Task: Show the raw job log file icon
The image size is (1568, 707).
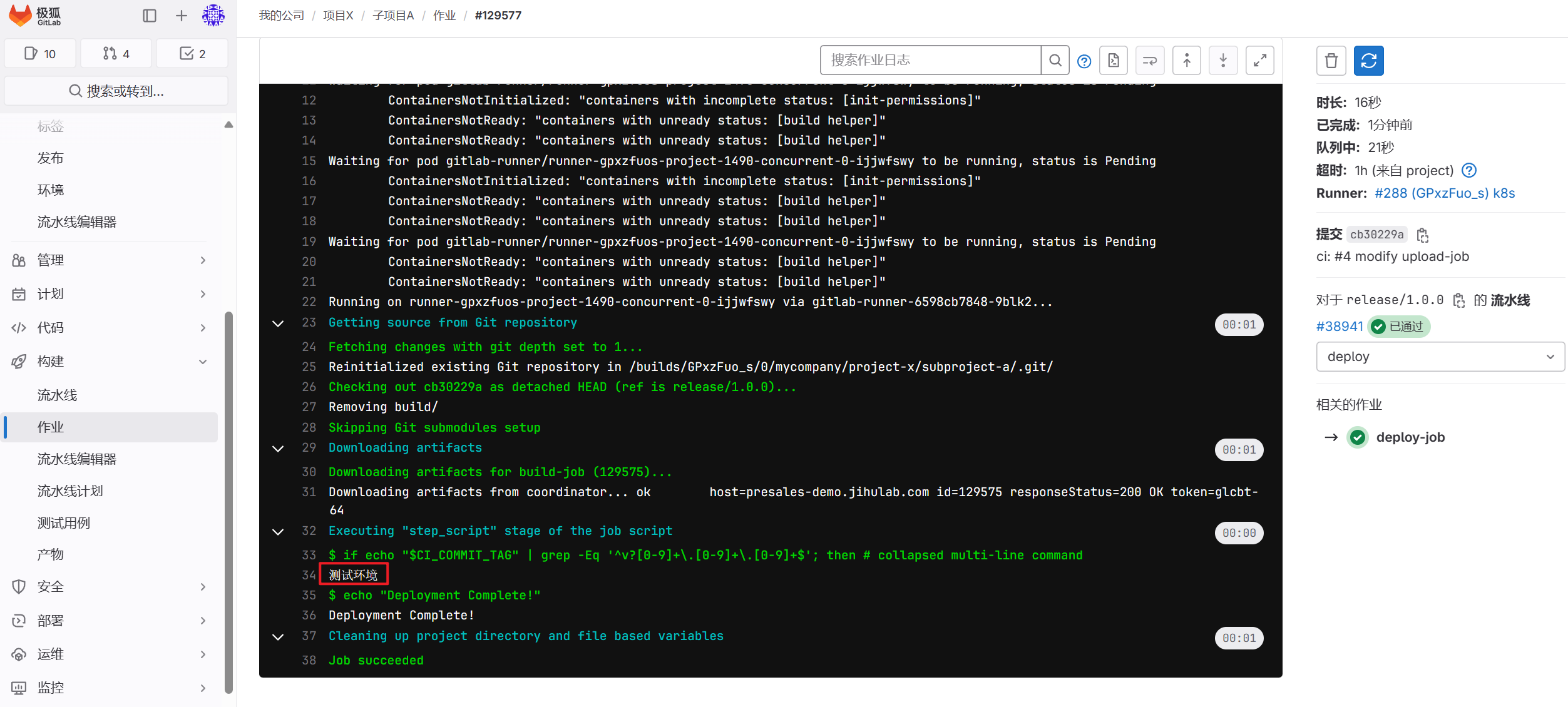Action: click(1113, 60)
